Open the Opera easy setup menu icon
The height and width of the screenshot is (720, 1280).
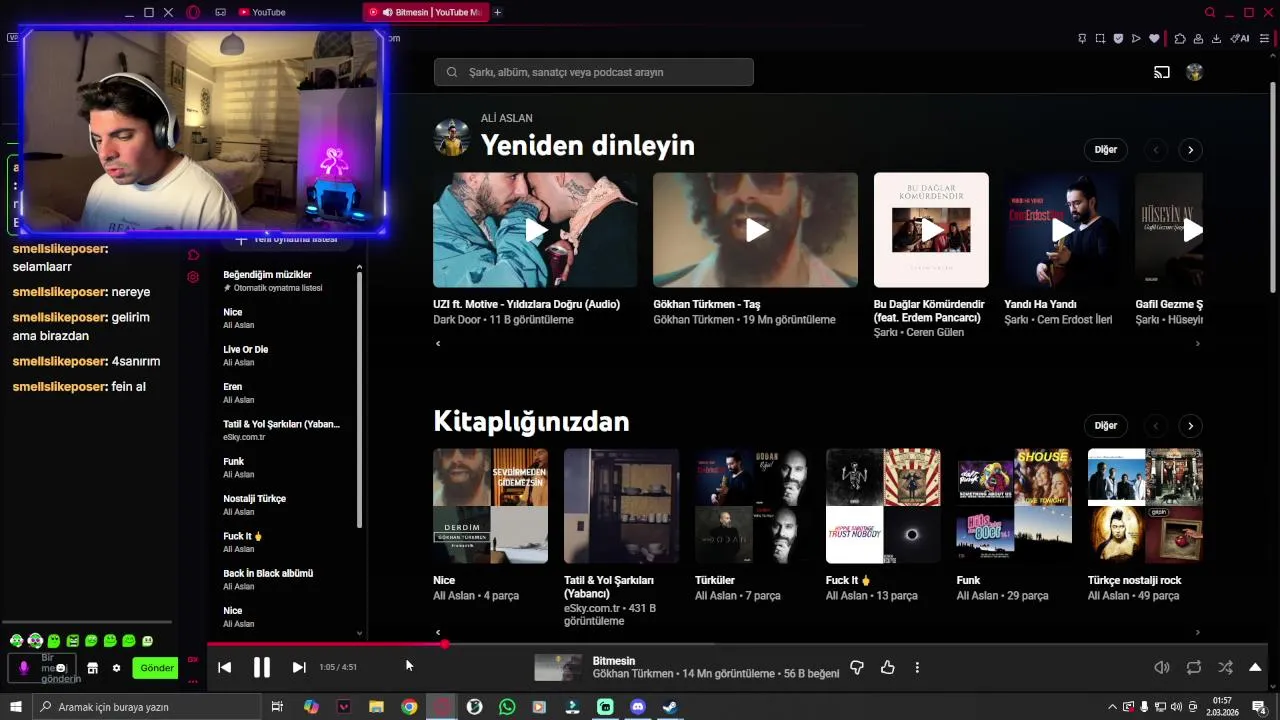1264,39
